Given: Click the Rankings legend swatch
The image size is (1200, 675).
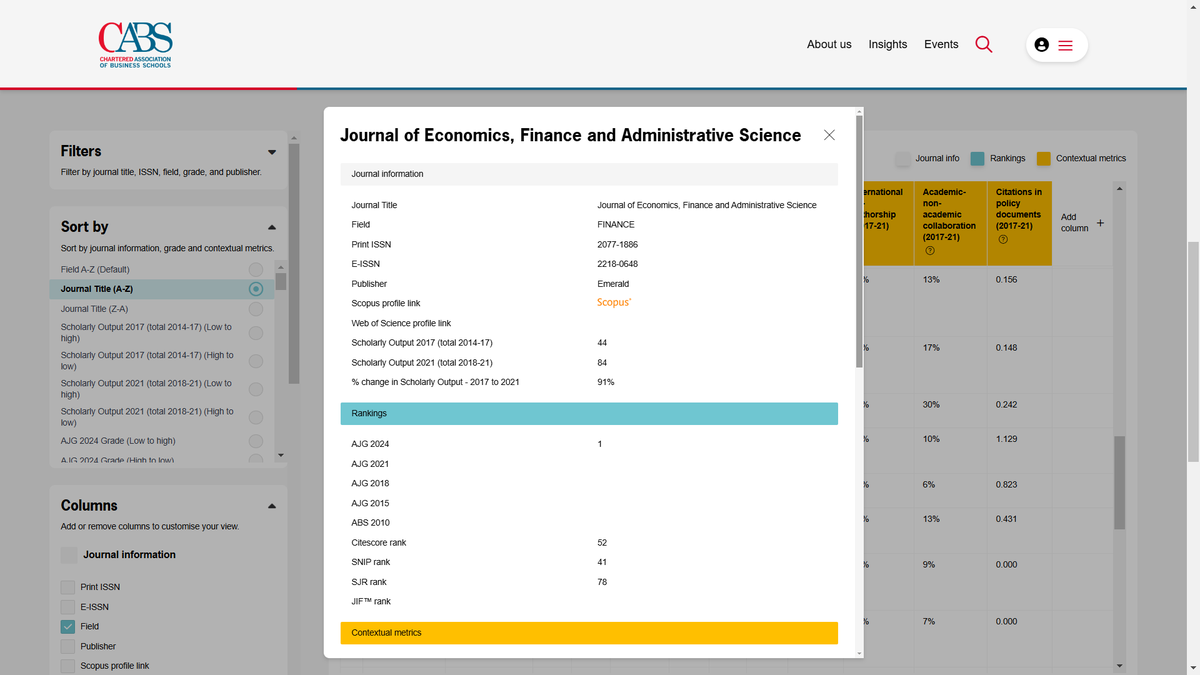Looking at the screenshot, I should [x=978, y=159].
